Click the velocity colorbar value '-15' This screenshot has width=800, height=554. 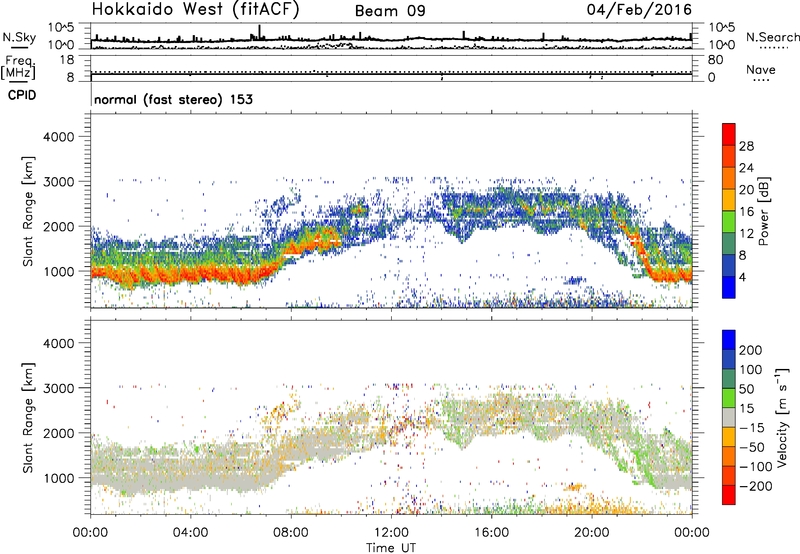(x=752, y=428)
